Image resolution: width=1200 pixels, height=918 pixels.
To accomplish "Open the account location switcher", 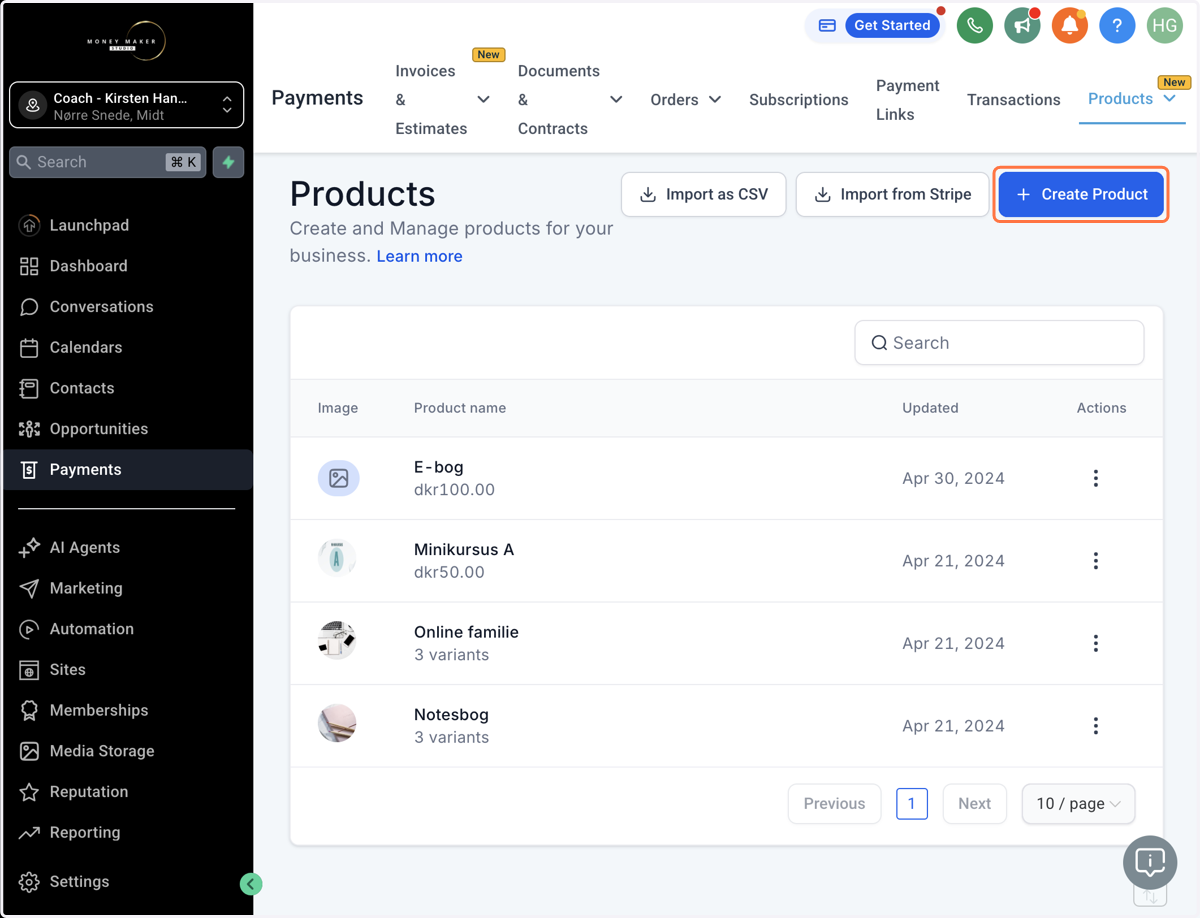I will (x=126, y=105).
